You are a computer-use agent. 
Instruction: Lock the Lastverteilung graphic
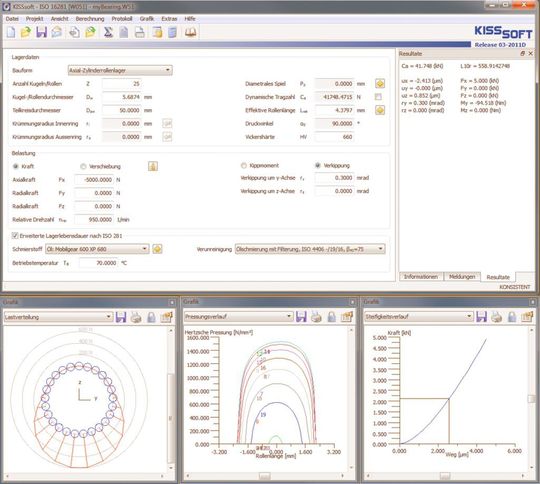click(151, 317)
